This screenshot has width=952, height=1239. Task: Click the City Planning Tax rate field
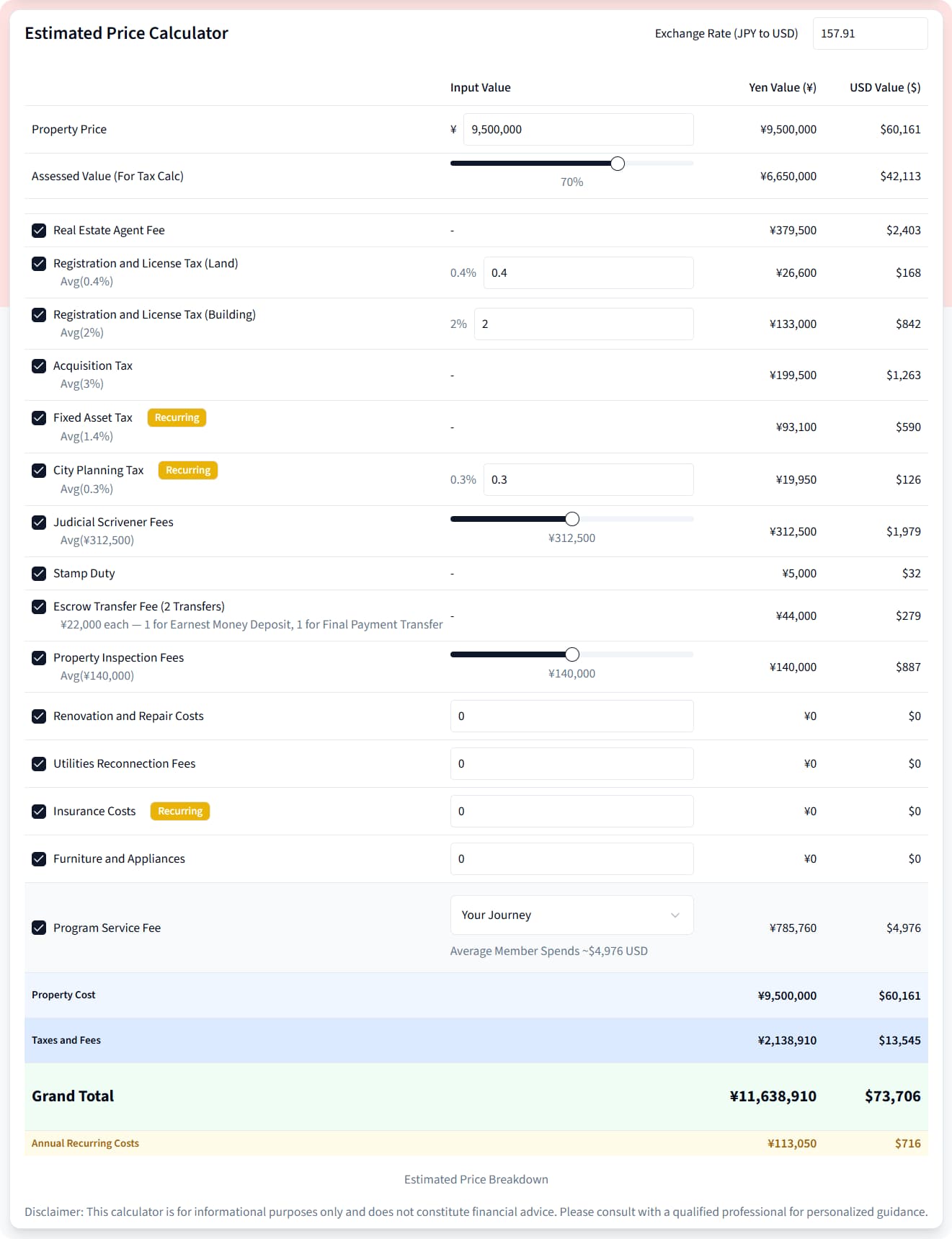588,480
